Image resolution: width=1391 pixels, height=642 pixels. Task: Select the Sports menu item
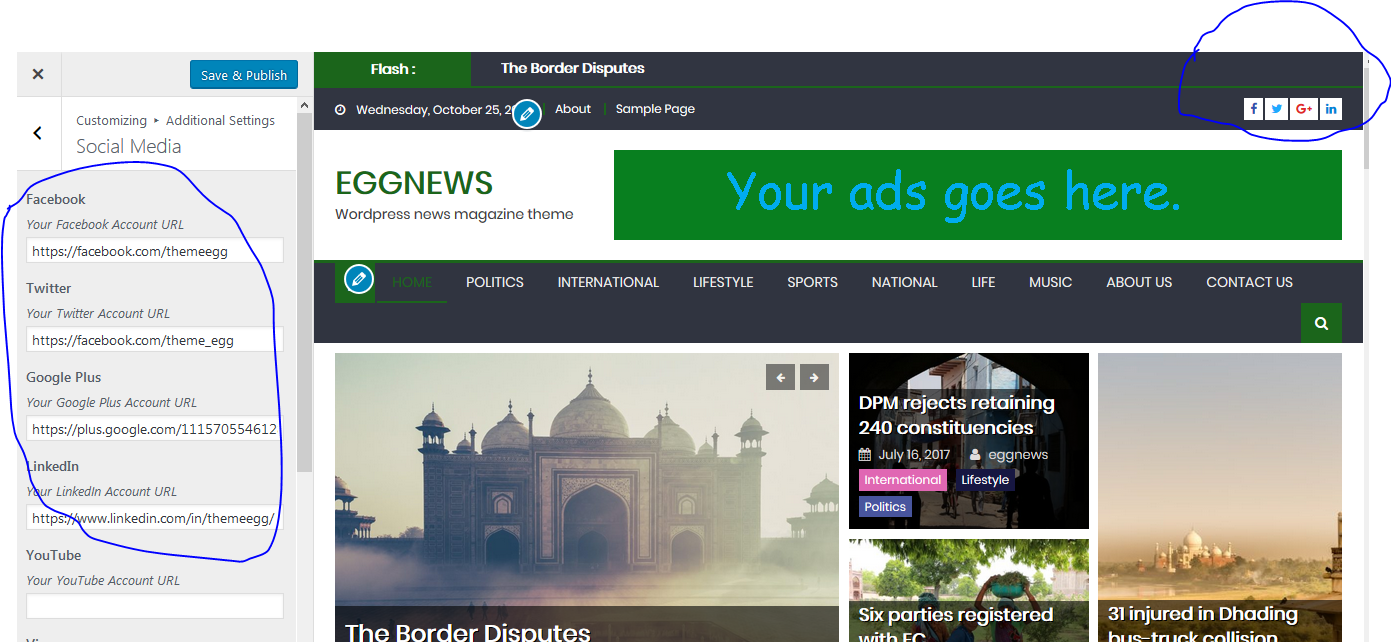click(x=812, y=282)
